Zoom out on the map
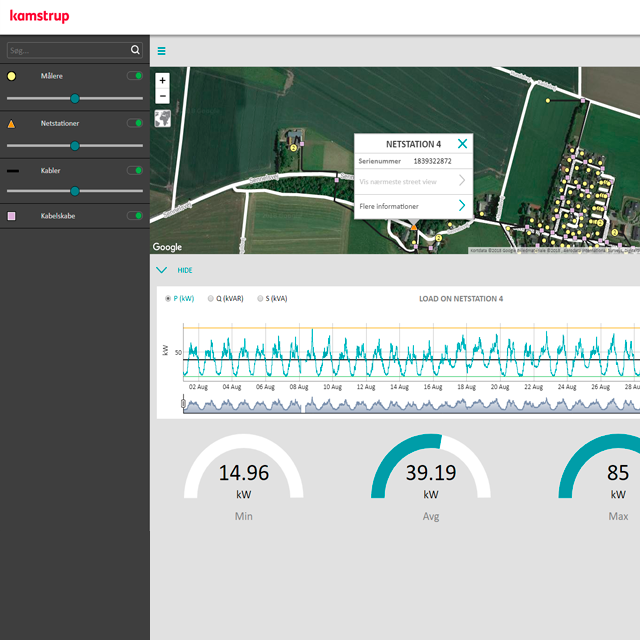 163,96
